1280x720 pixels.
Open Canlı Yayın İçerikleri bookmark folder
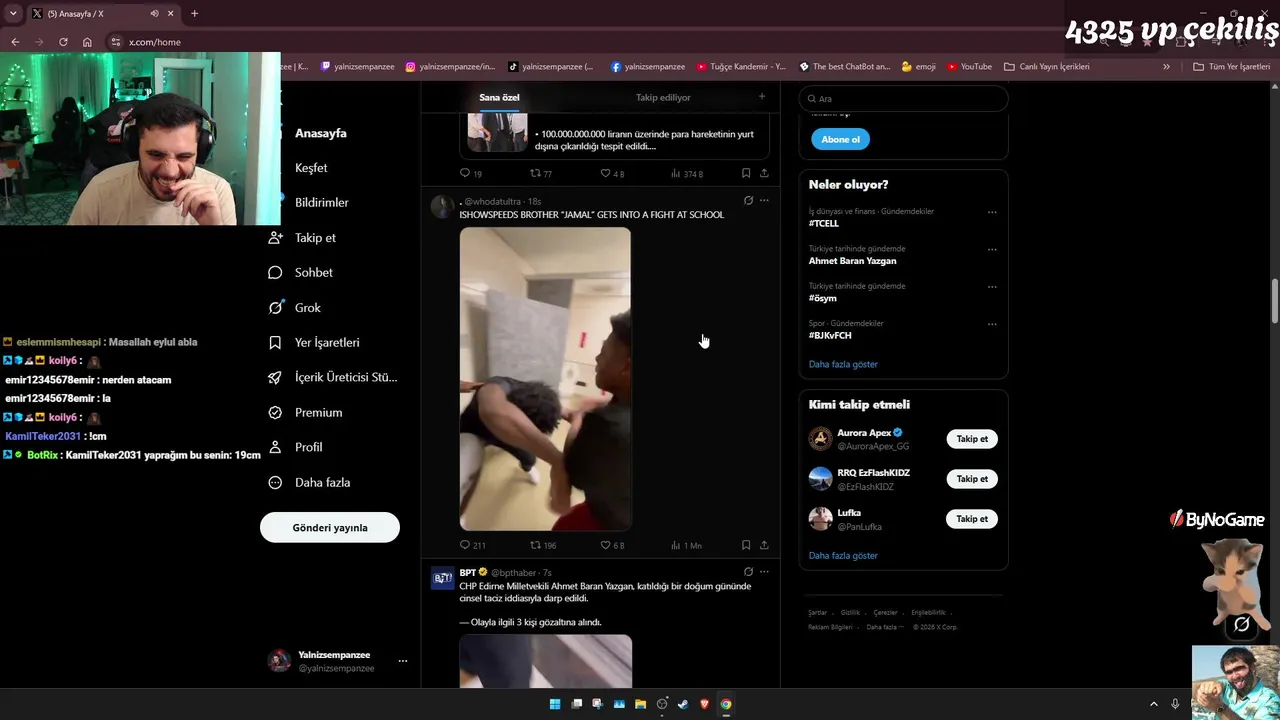pyautogui.click(x=1046, y=67)
